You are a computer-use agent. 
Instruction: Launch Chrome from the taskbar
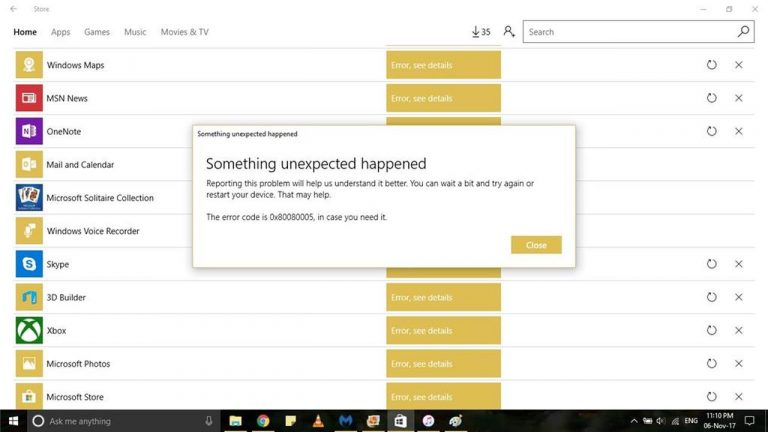point(263,421)
